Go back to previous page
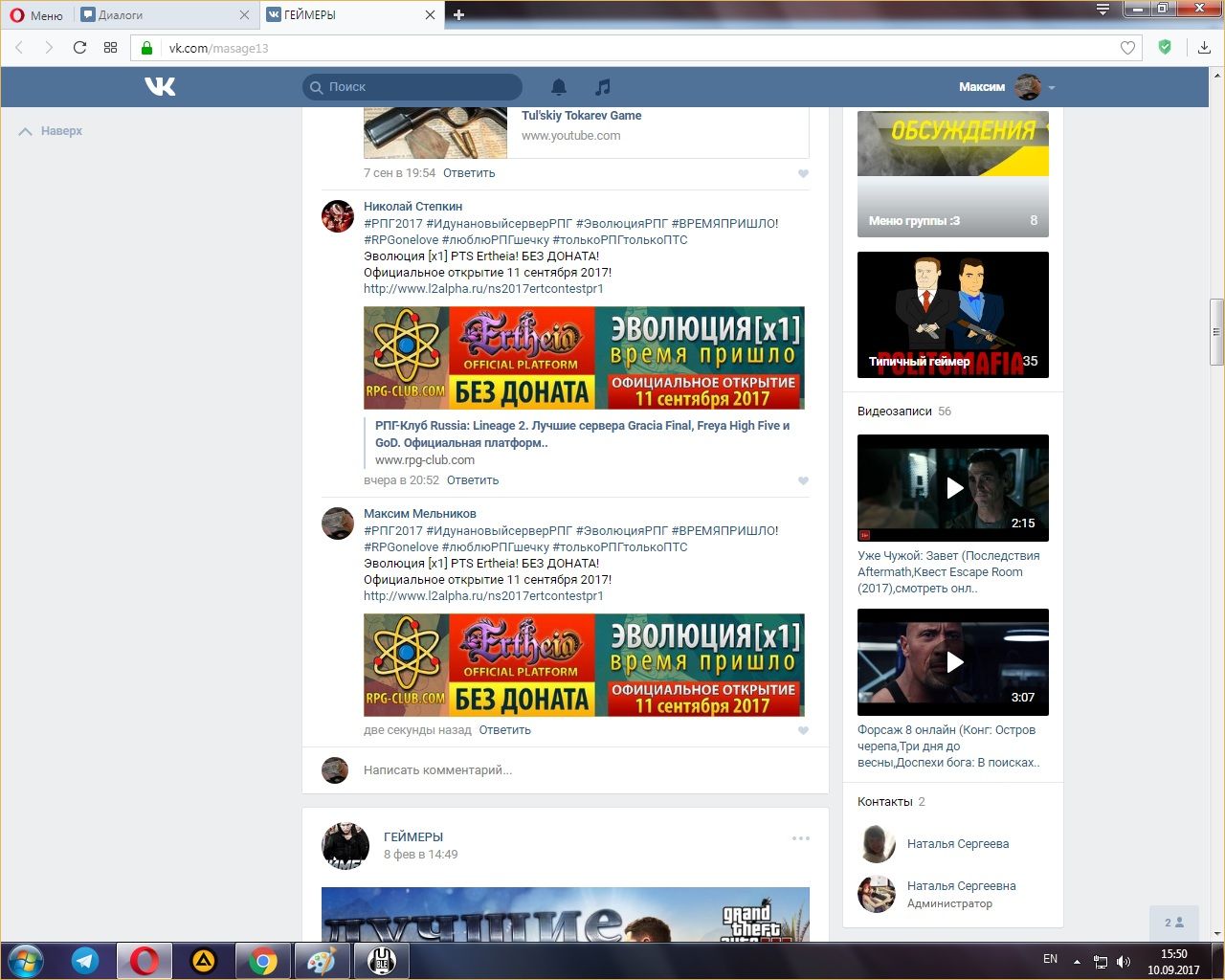The width and height of the screenshot is (1225, 980). 19,48
